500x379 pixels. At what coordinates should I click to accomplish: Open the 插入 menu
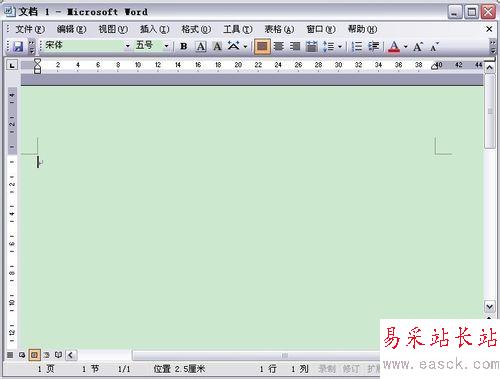pos(154,29)
